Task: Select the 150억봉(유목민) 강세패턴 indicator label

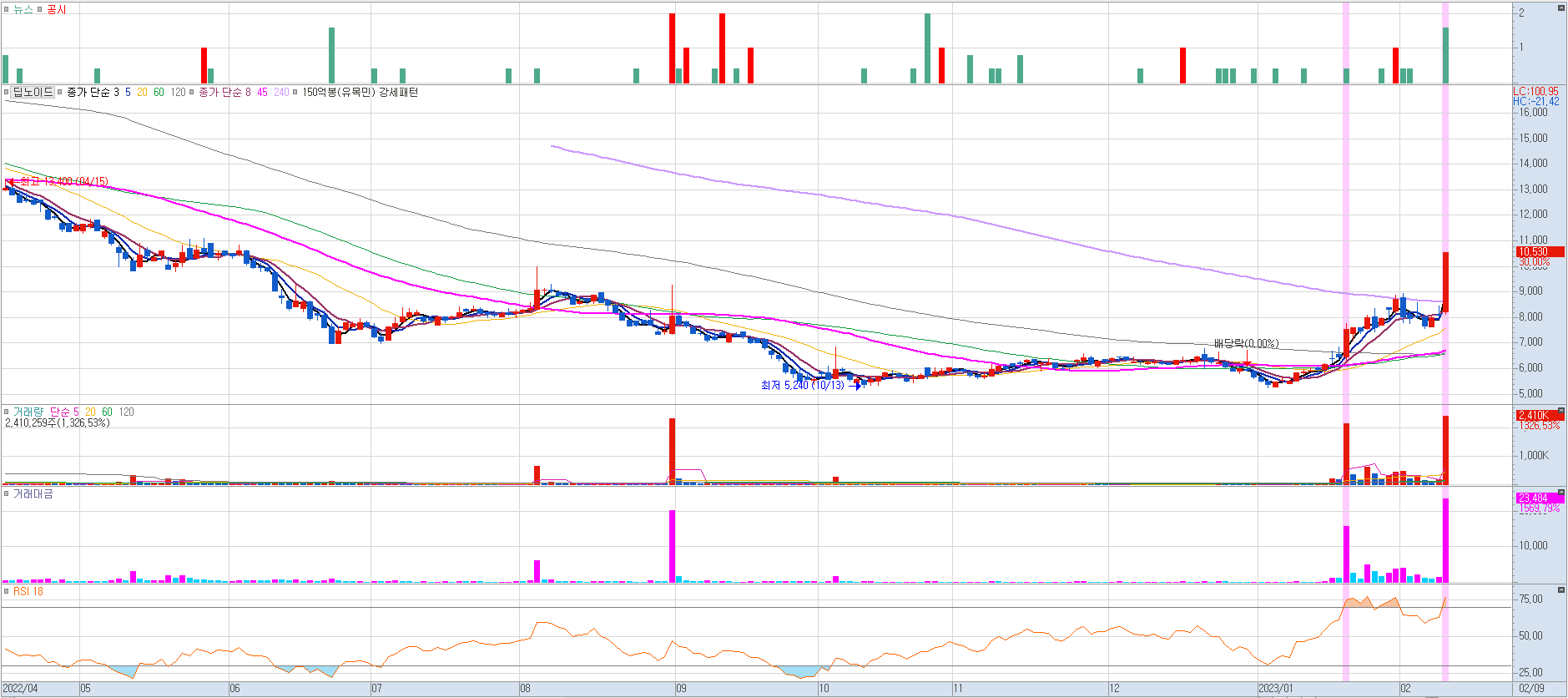Action: tap(360, 92)
